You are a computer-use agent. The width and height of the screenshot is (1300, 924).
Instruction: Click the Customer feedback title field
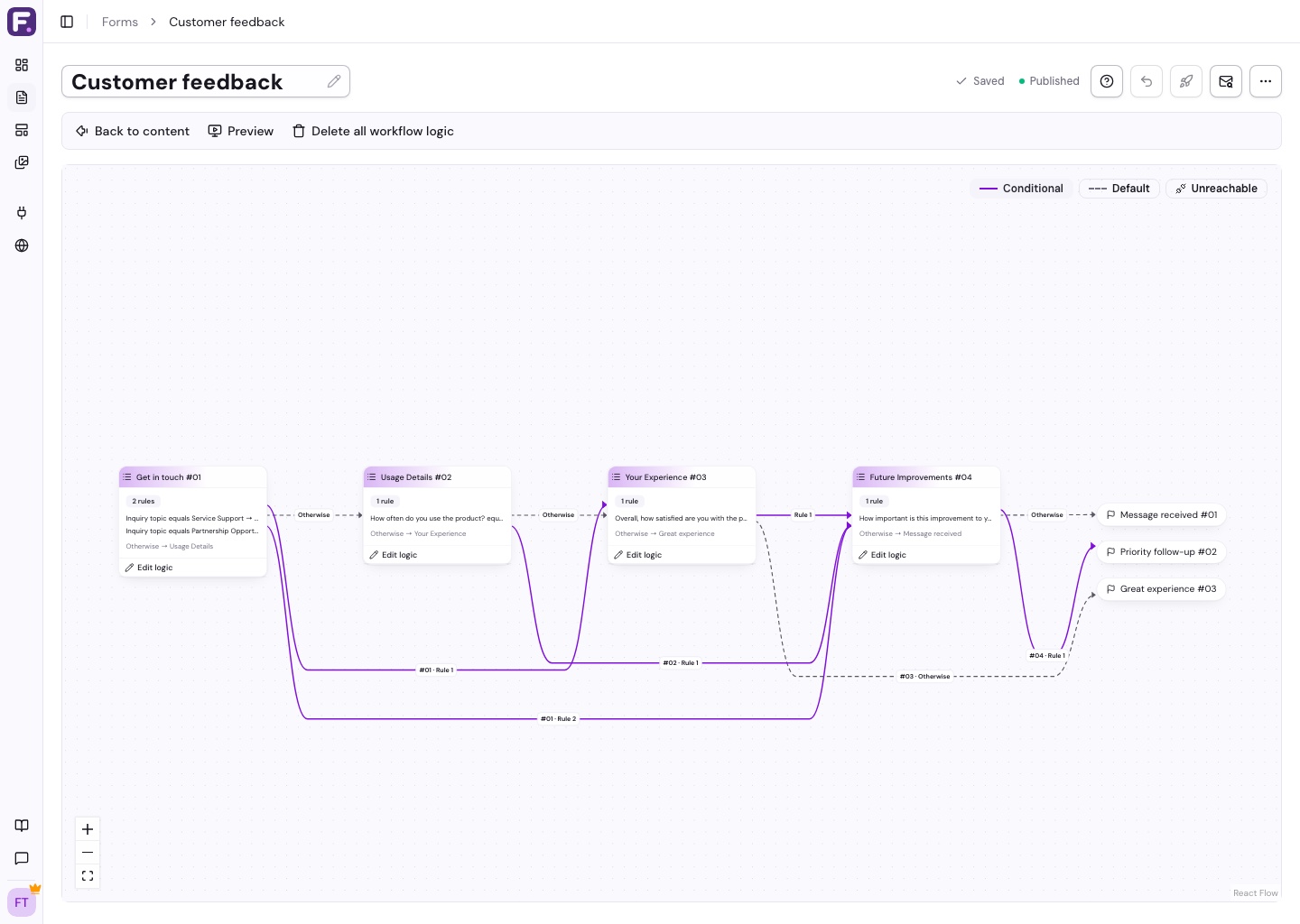click(x=206, y=81)
